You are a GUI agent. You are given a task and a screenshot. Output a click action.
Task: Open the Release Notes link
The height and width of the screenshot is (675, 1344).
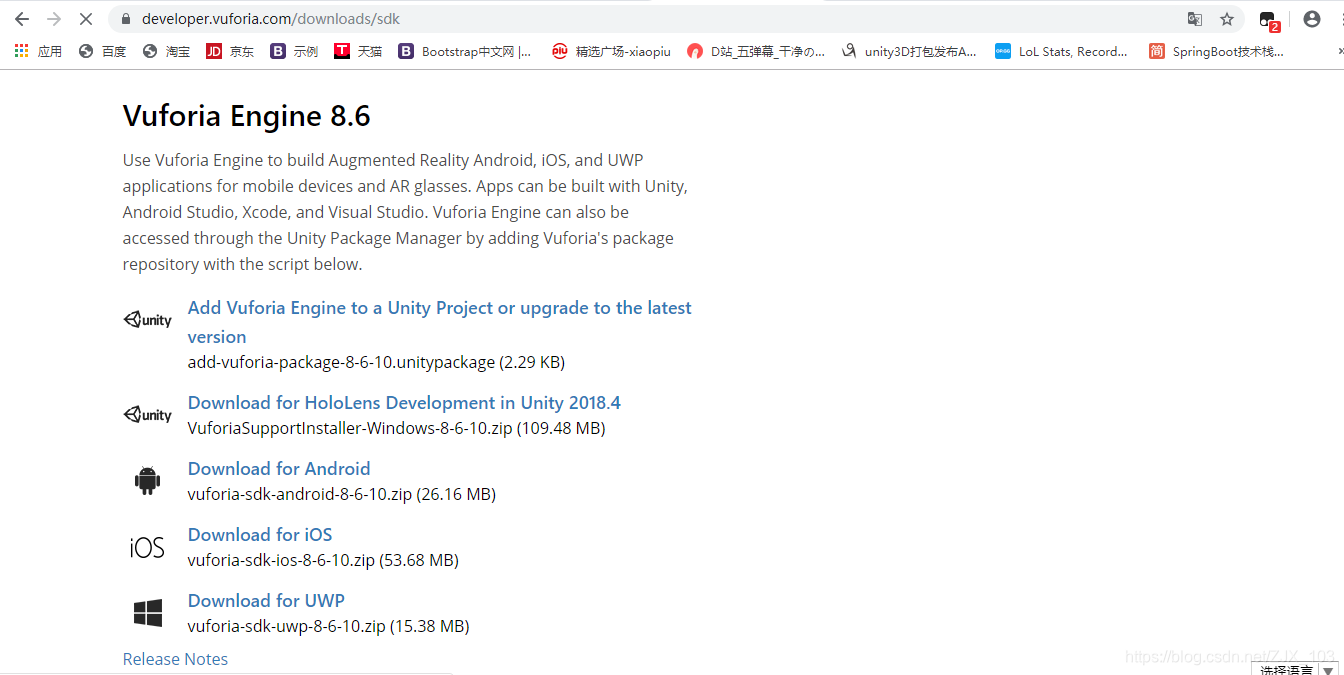click(x=175, y=659)
